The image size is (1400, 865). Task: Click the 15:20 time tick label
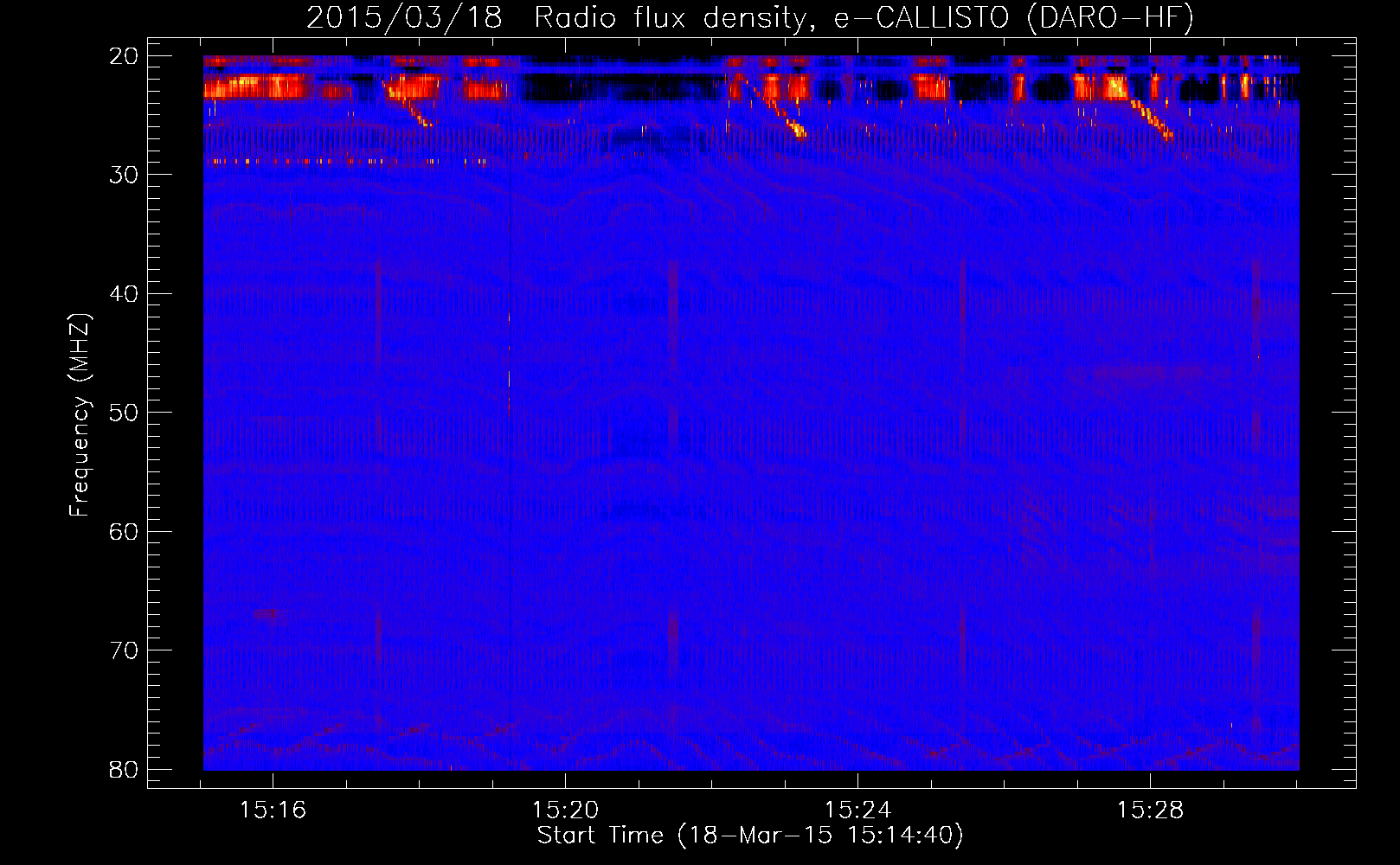566,811
